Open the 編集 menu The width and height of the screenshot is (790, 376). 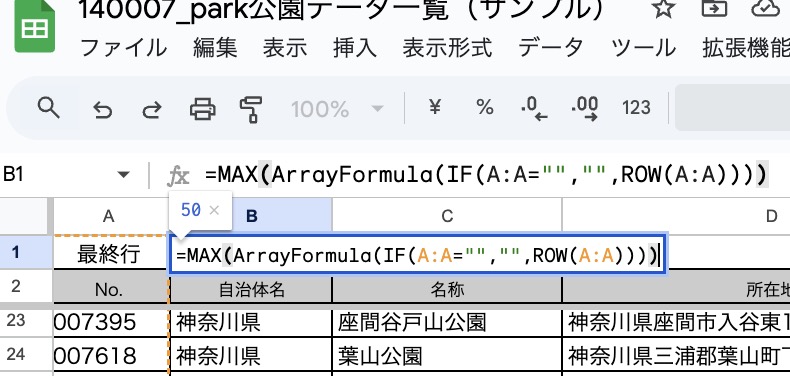[215, 48]
